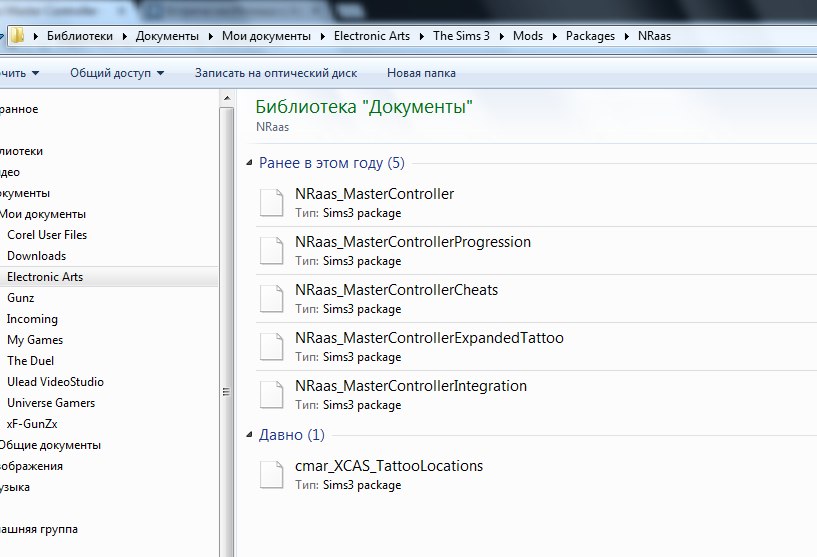817x557 pixels.
Task: Click the NRaas_MasterControllerIntegration file icon
Action: coord(271,394)
